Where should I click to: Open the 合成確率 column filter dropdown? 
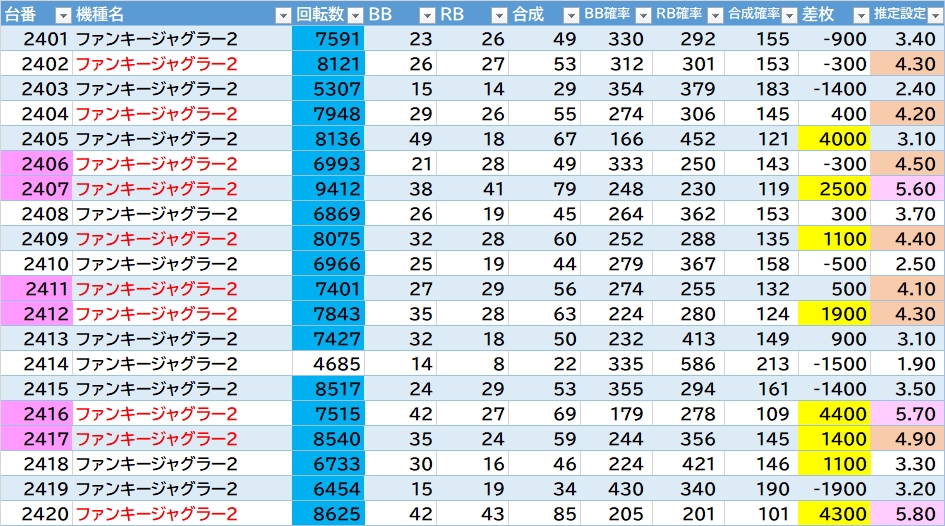(788, 16)
